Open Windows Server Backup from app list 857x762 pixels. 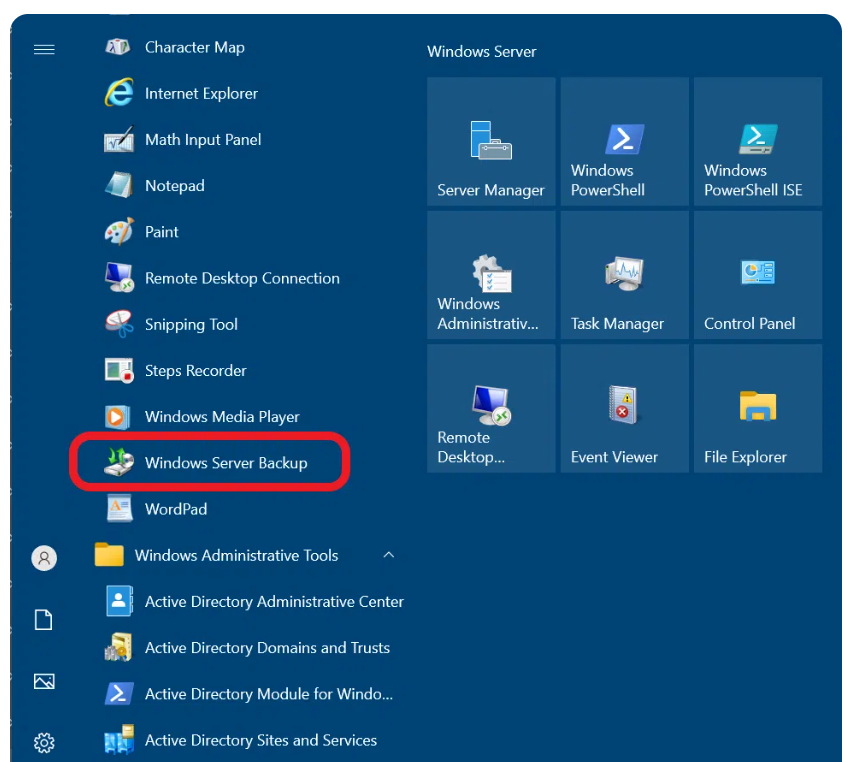(225, 463)
